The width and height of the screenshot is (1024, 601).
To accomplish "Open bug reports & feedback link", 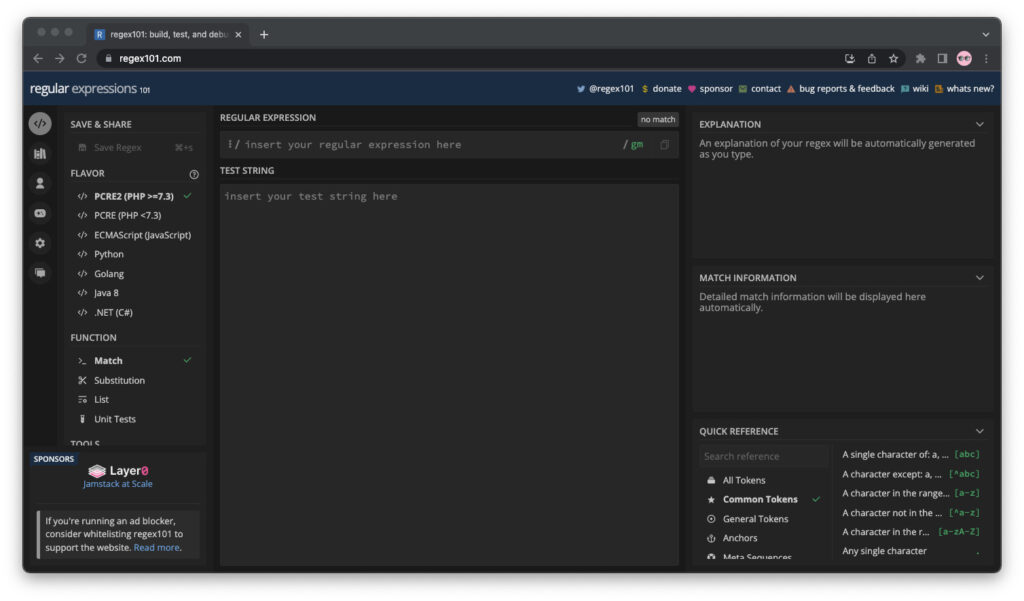I will pos(840,89).
